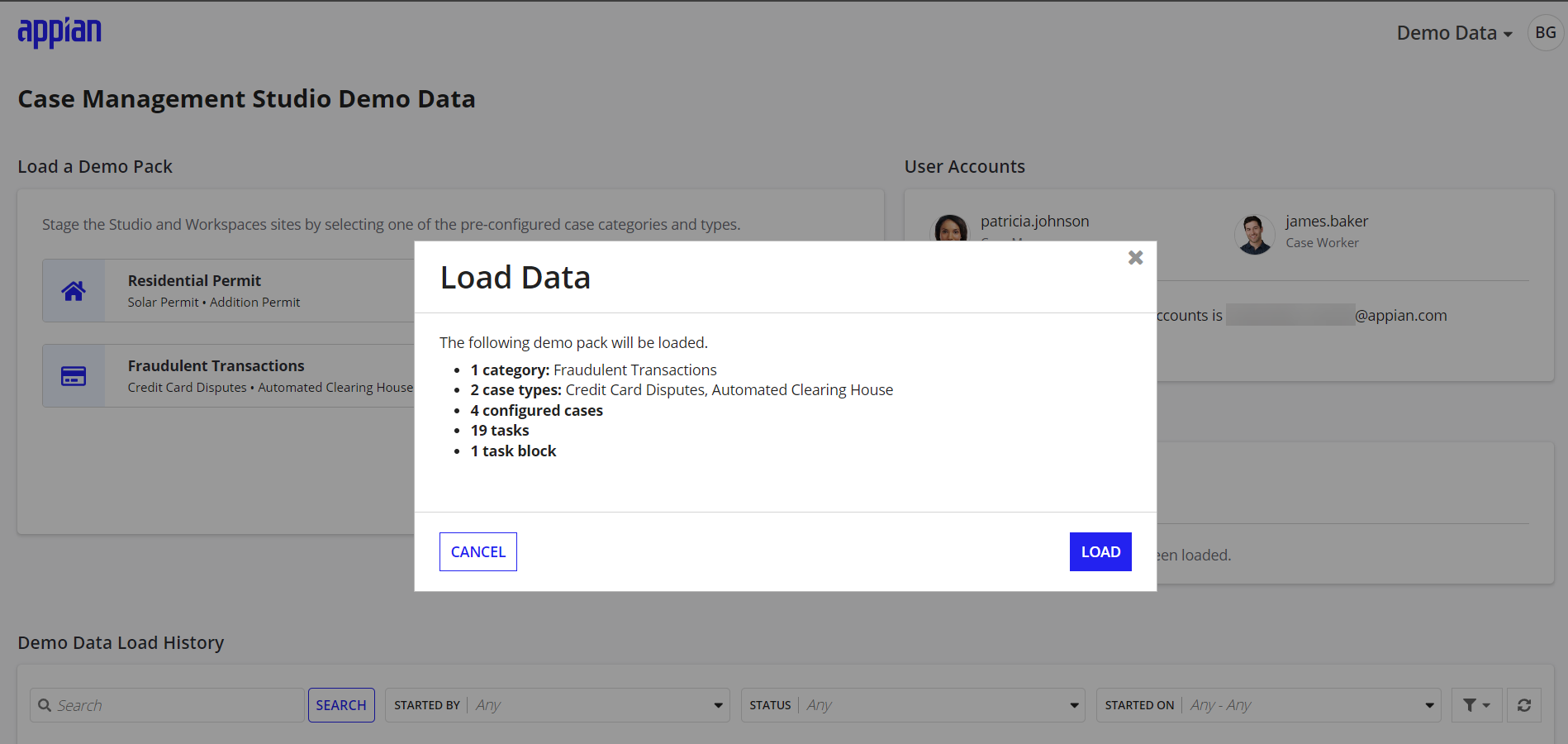Viewport: 1568px width, 744px height.
Task: Click the '2 case types' list item
Action: coord(682,390)
